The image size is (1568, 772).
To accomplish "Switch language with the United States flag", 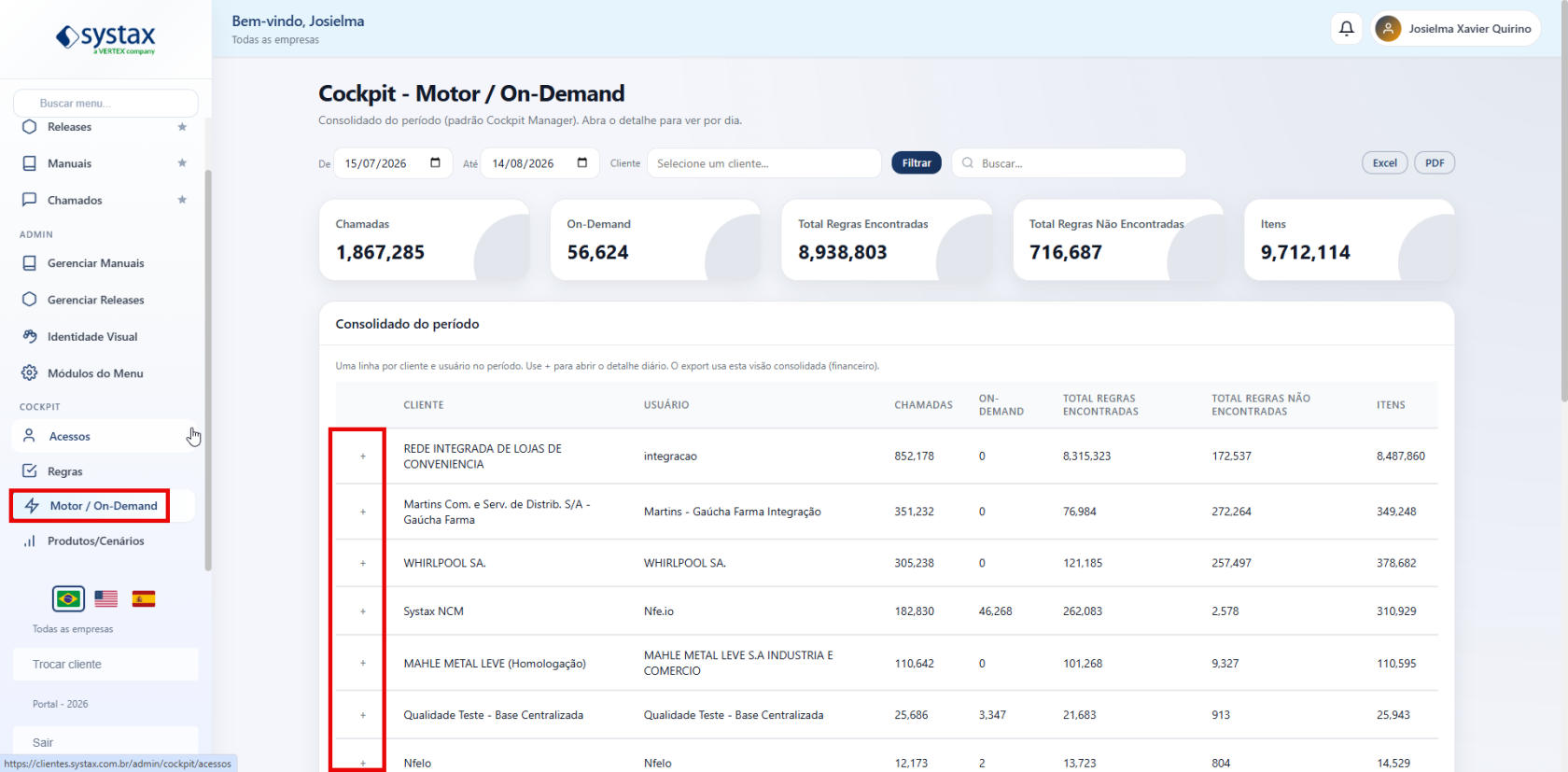I will [x=106, y=598].
